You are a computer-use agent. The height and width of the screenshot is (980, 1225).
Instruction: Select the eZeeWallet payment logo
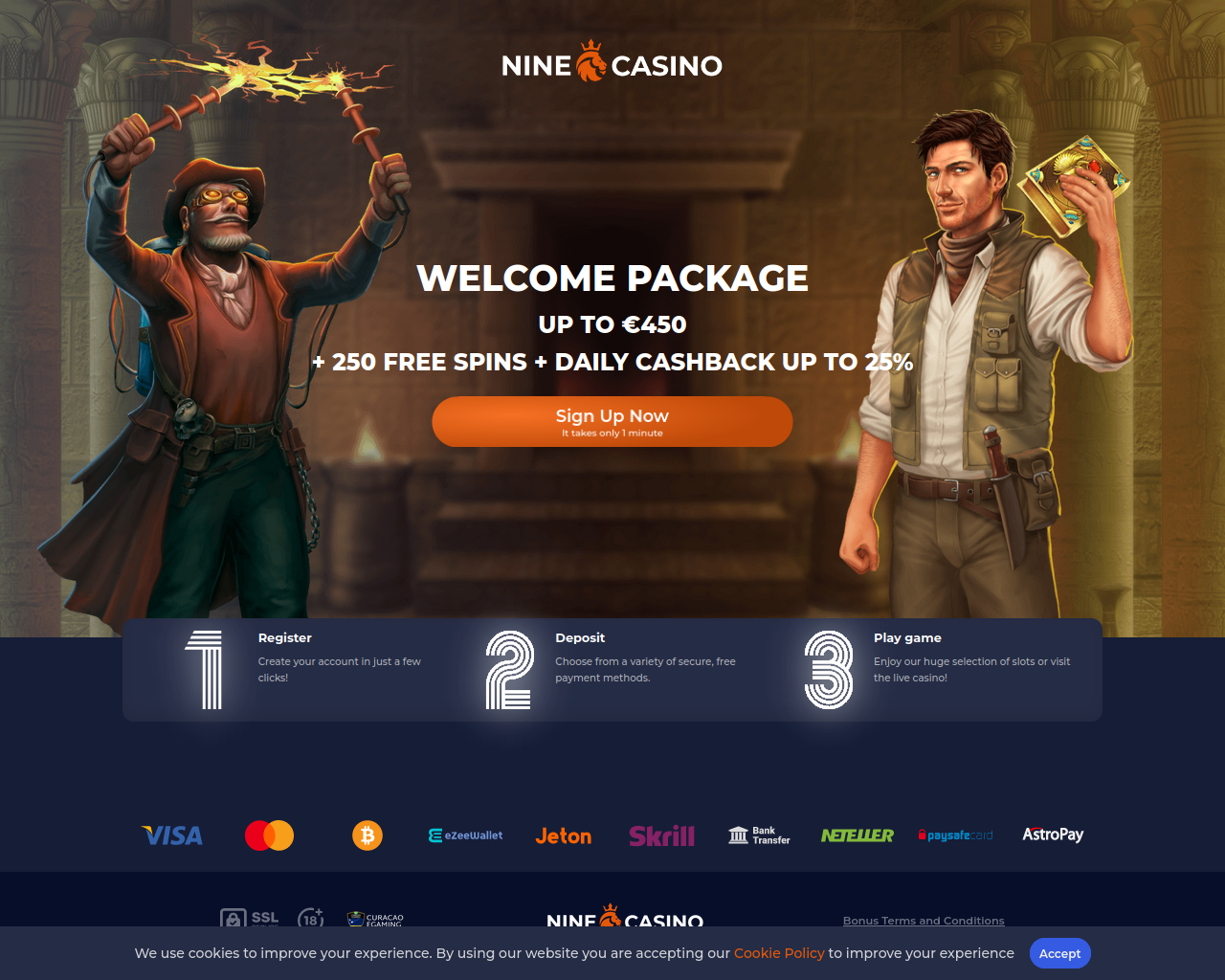(x=466, y=835)
